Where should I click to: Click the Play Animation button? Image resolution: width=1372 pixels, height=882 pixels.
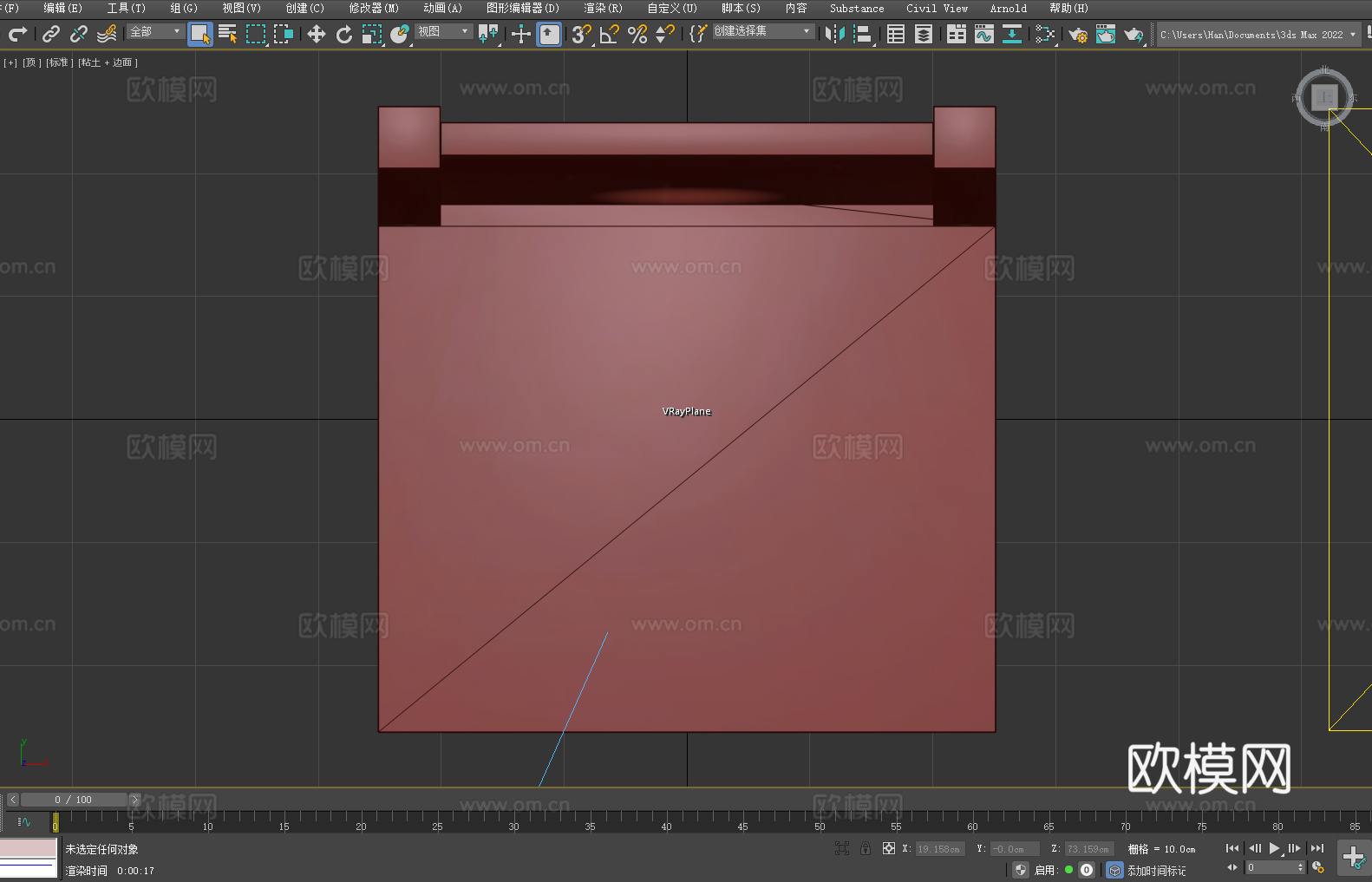1275,848
